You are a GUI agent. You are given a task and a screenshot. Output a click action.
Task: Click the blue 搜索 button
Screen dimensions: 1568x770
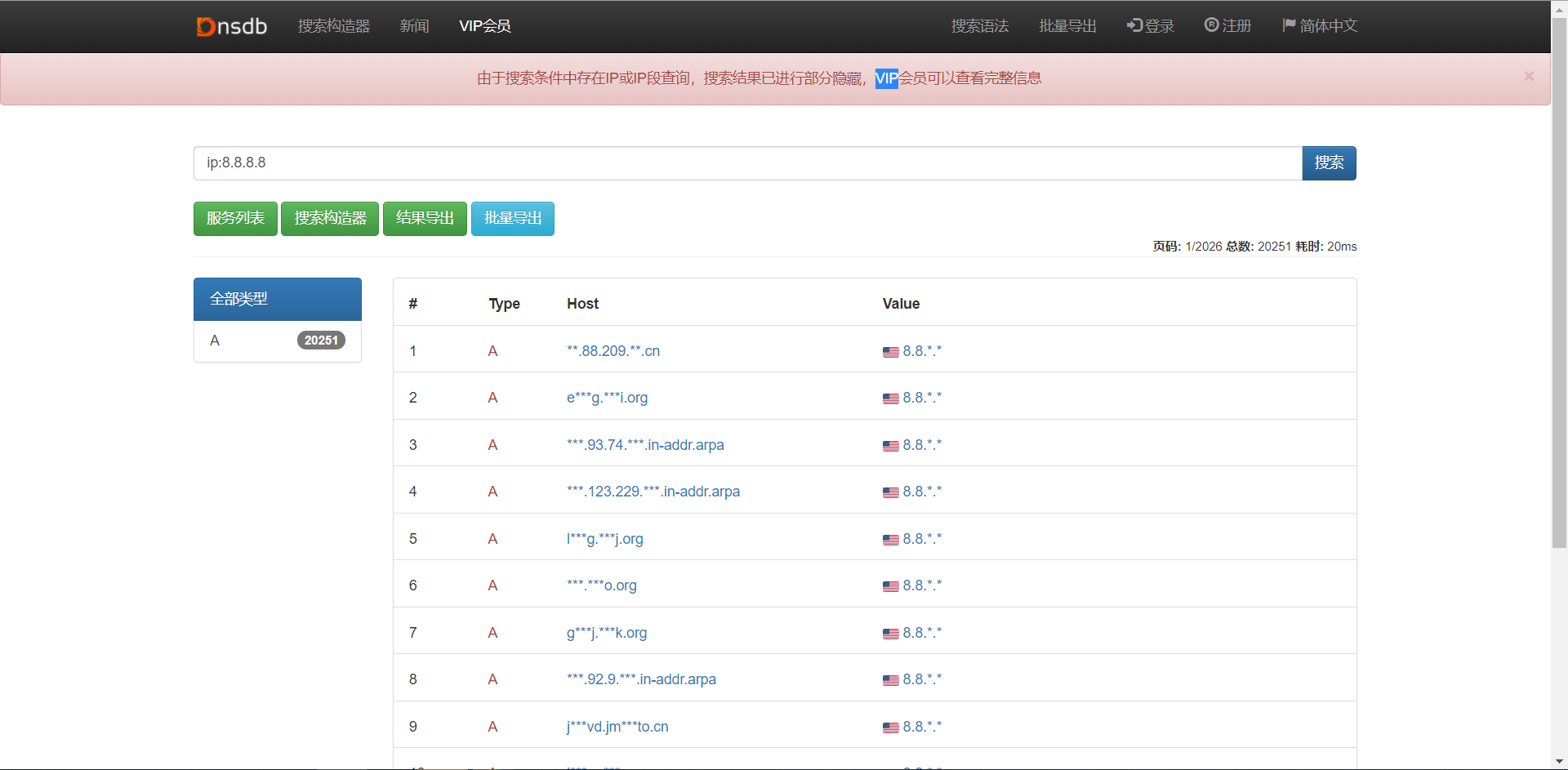click(1329, 163)
